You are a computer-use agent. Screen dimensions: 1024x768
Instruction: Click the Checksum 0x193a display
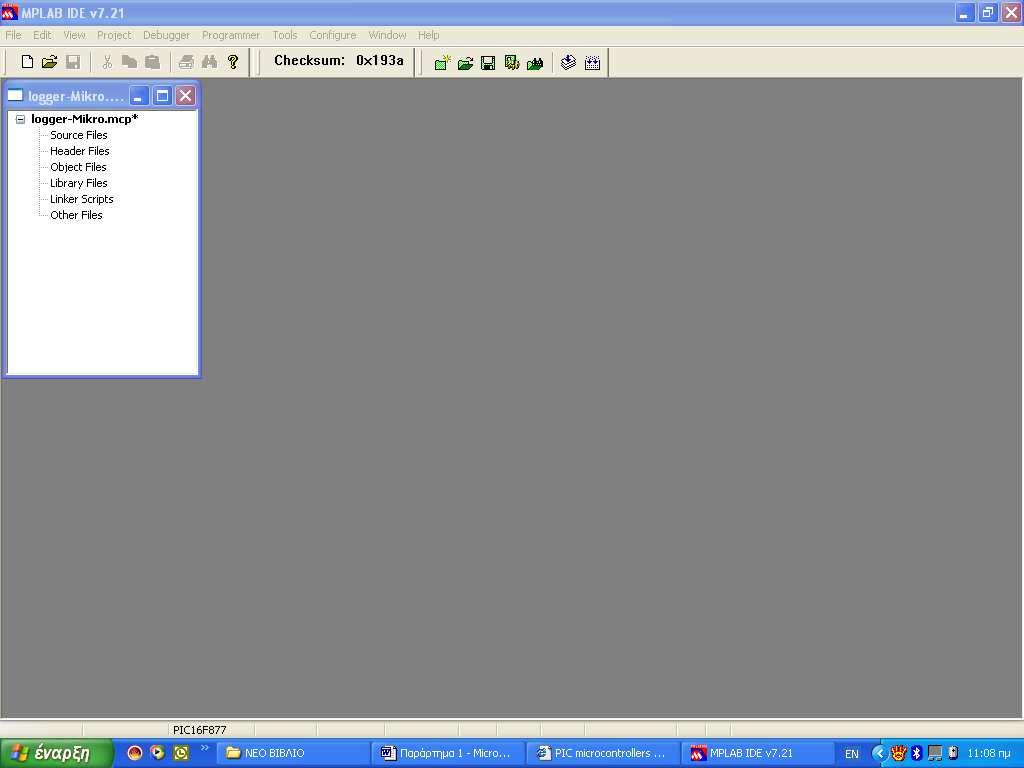click(x=338, y=61)
